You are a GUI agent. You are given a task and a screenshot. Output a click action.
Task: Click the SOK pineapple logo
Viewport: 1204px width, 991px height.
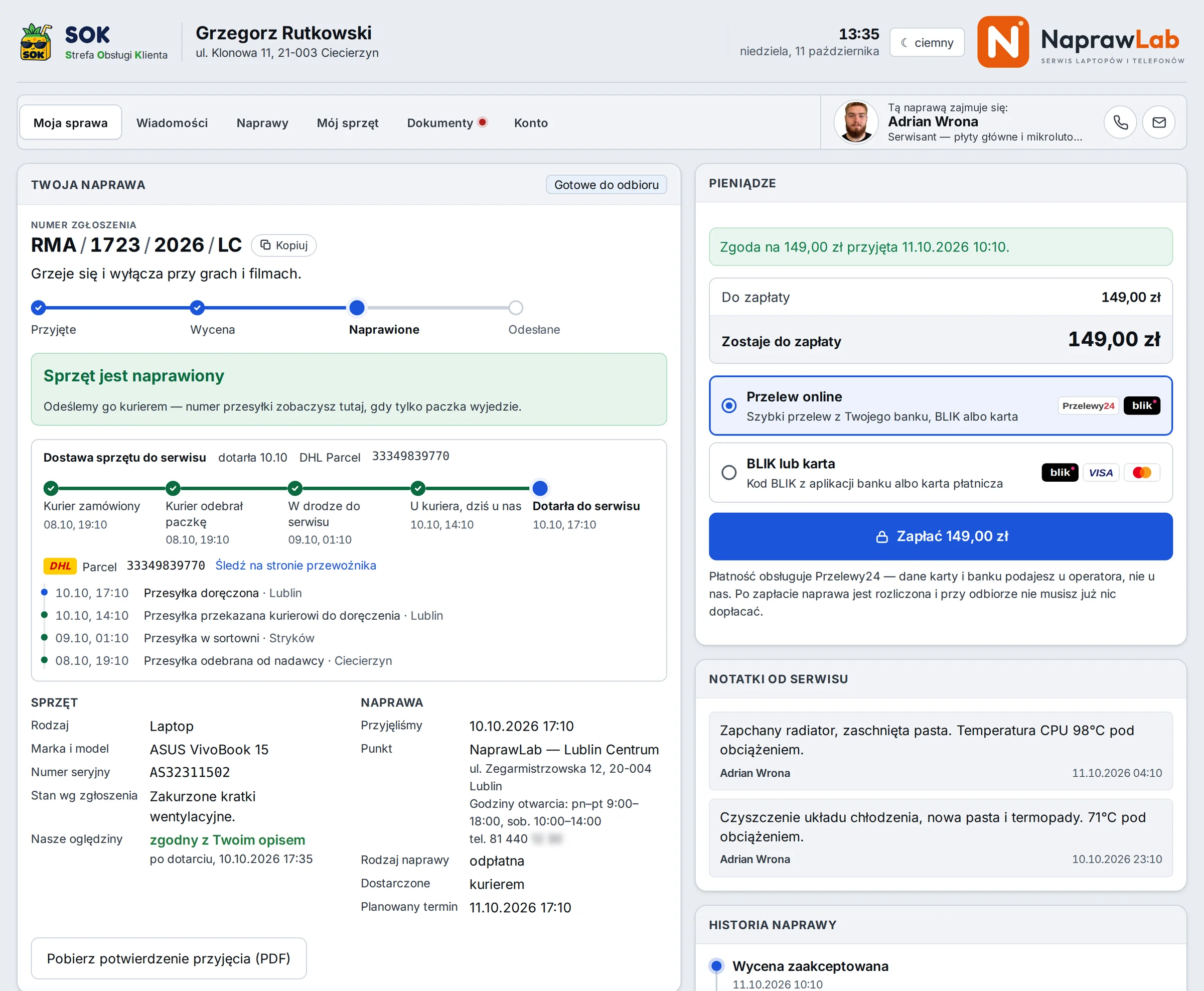(36, 42)
